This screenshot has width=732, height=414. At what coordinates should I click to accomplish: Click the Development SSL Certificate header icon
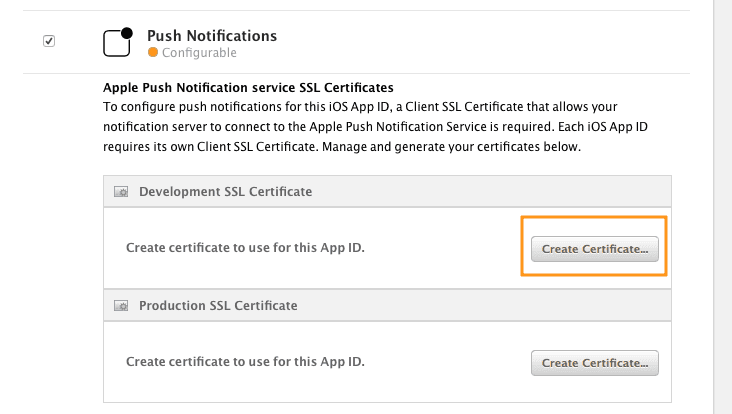(x=121, y=191)
